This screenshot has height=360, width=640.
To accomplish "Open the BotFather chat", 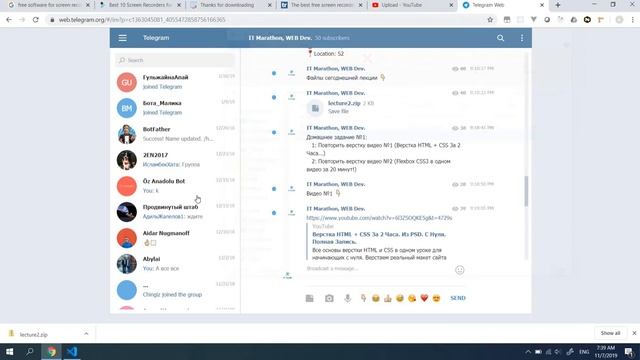I will coord(175,134).
